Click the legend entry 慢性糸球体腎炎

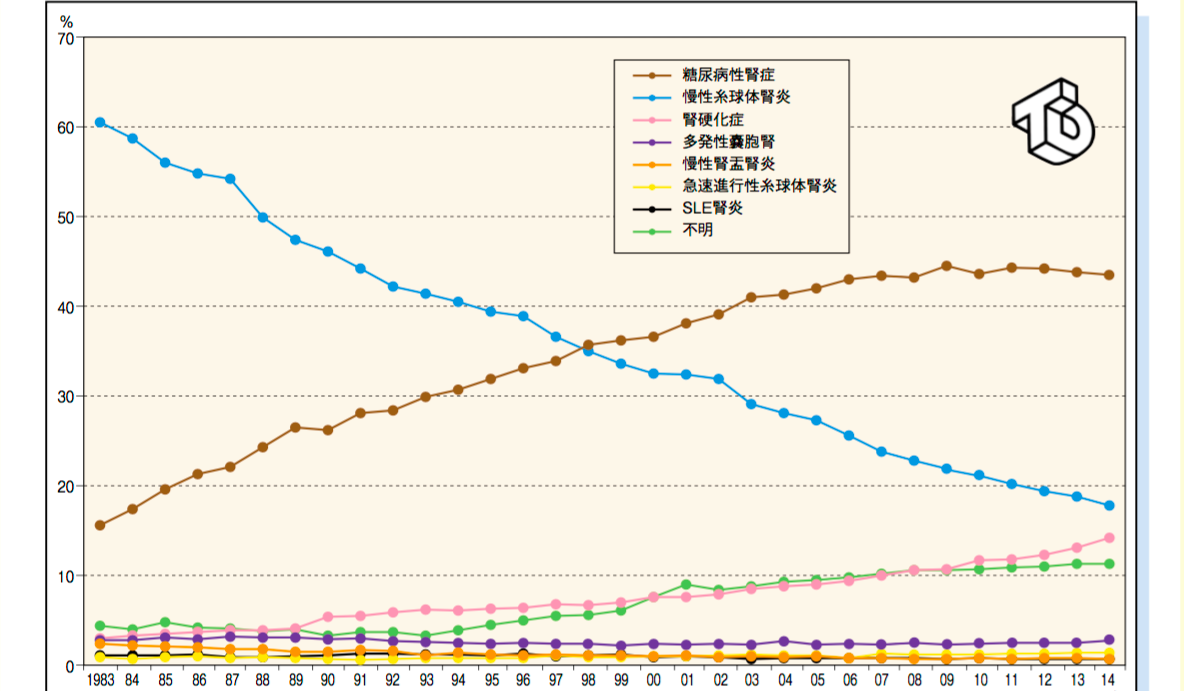(736, 97)
